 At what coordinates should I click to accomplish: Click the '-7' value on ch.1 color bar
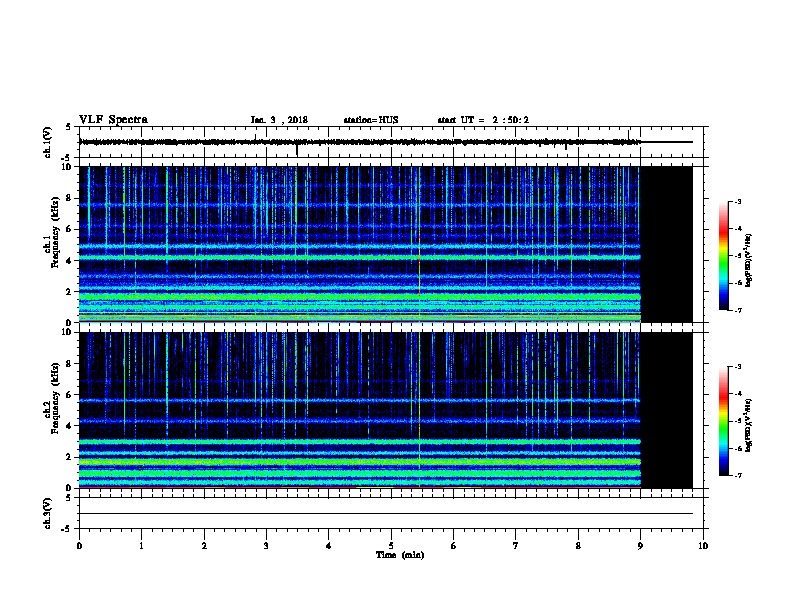coord(737,311)
